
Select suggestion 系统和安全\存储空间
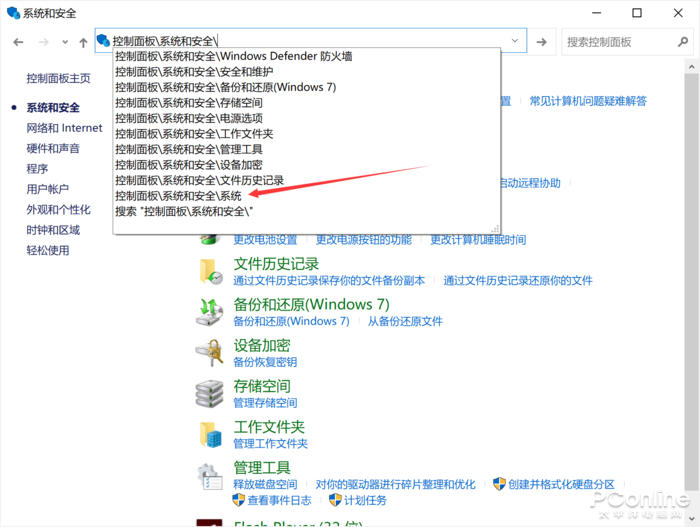point(307,103)
